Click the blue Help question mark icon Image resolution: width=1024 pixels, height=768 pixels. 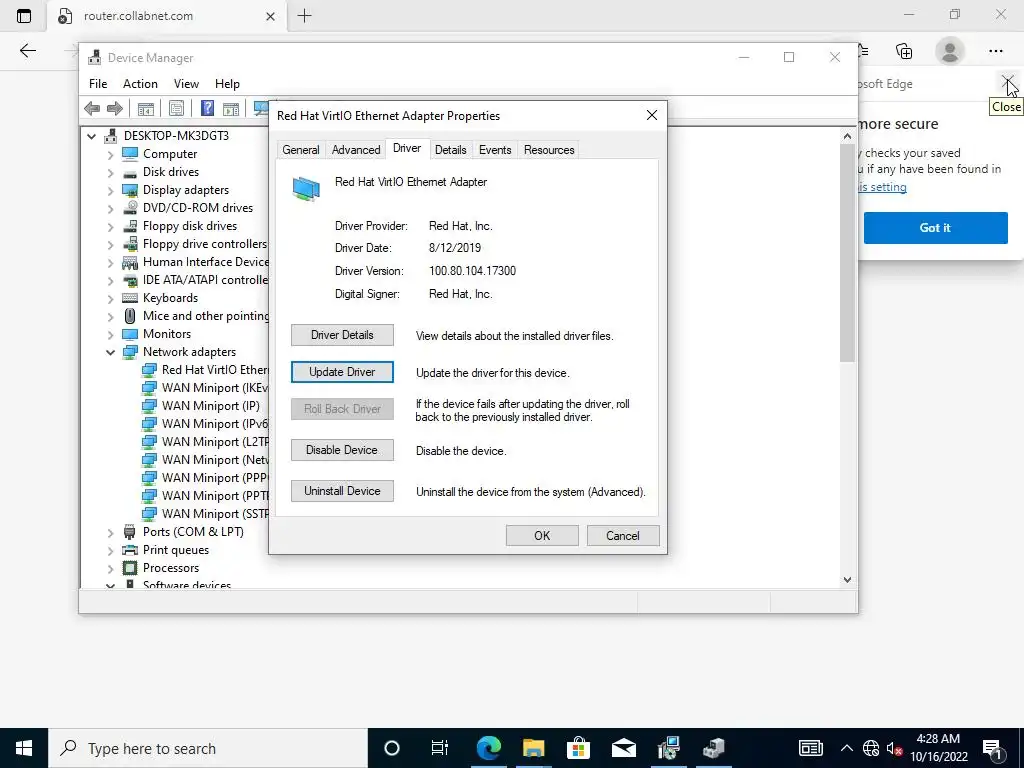[207, 108]
